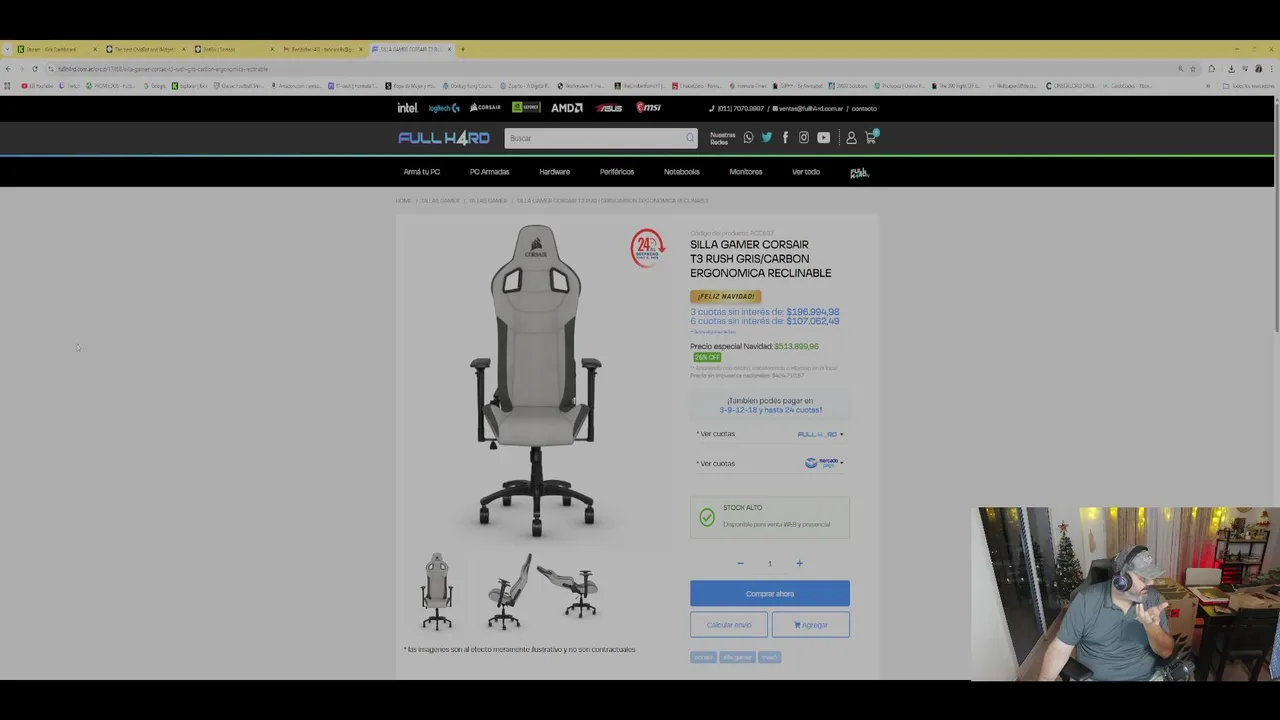Image resolution: width=1280 pixels, height=720 pixels.
Task: Open Monitores menu
Action: pos(746,172)
